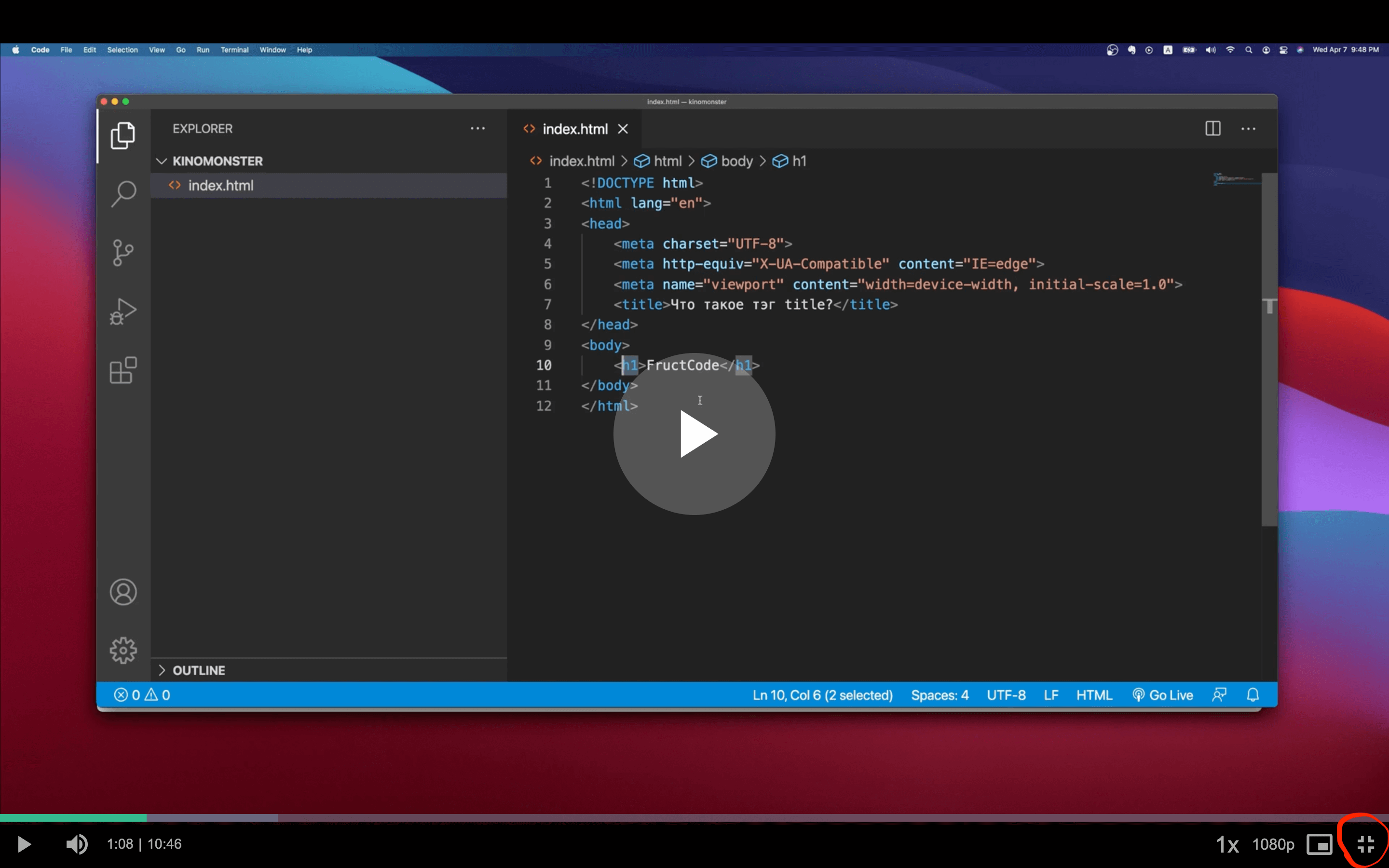Open Control Center in menu bar
Screen dimensions: 1389x868
click(x=1283, y=50)
